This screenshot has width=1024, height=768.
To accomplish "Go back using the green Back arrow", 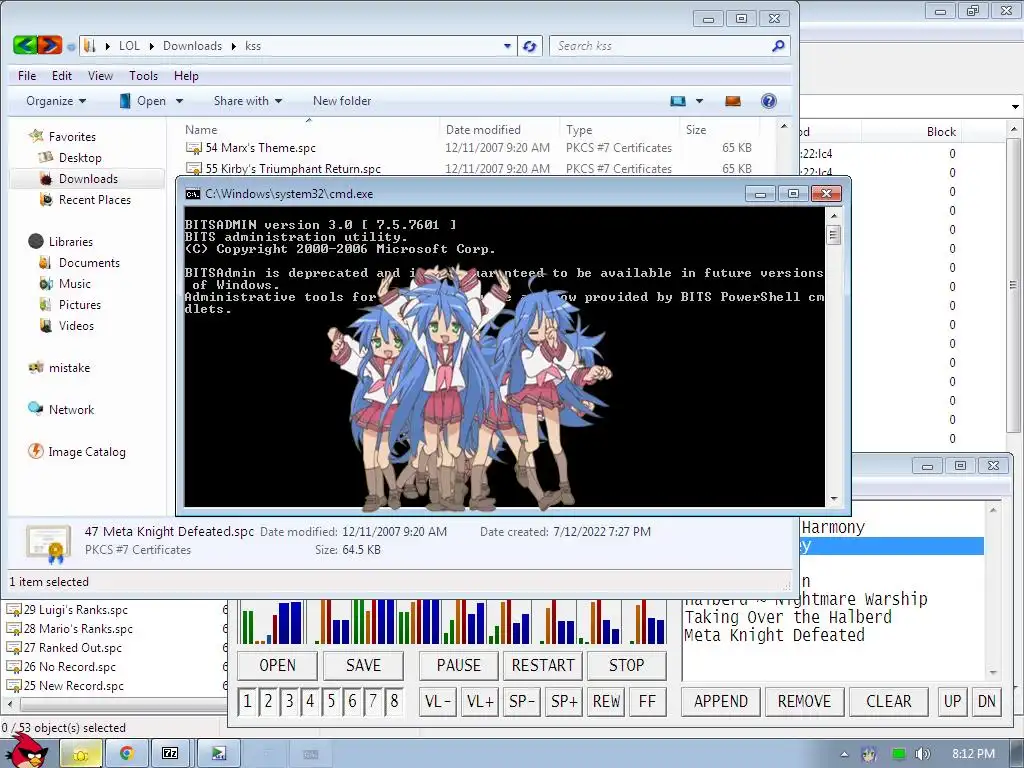I will (25, 45).
